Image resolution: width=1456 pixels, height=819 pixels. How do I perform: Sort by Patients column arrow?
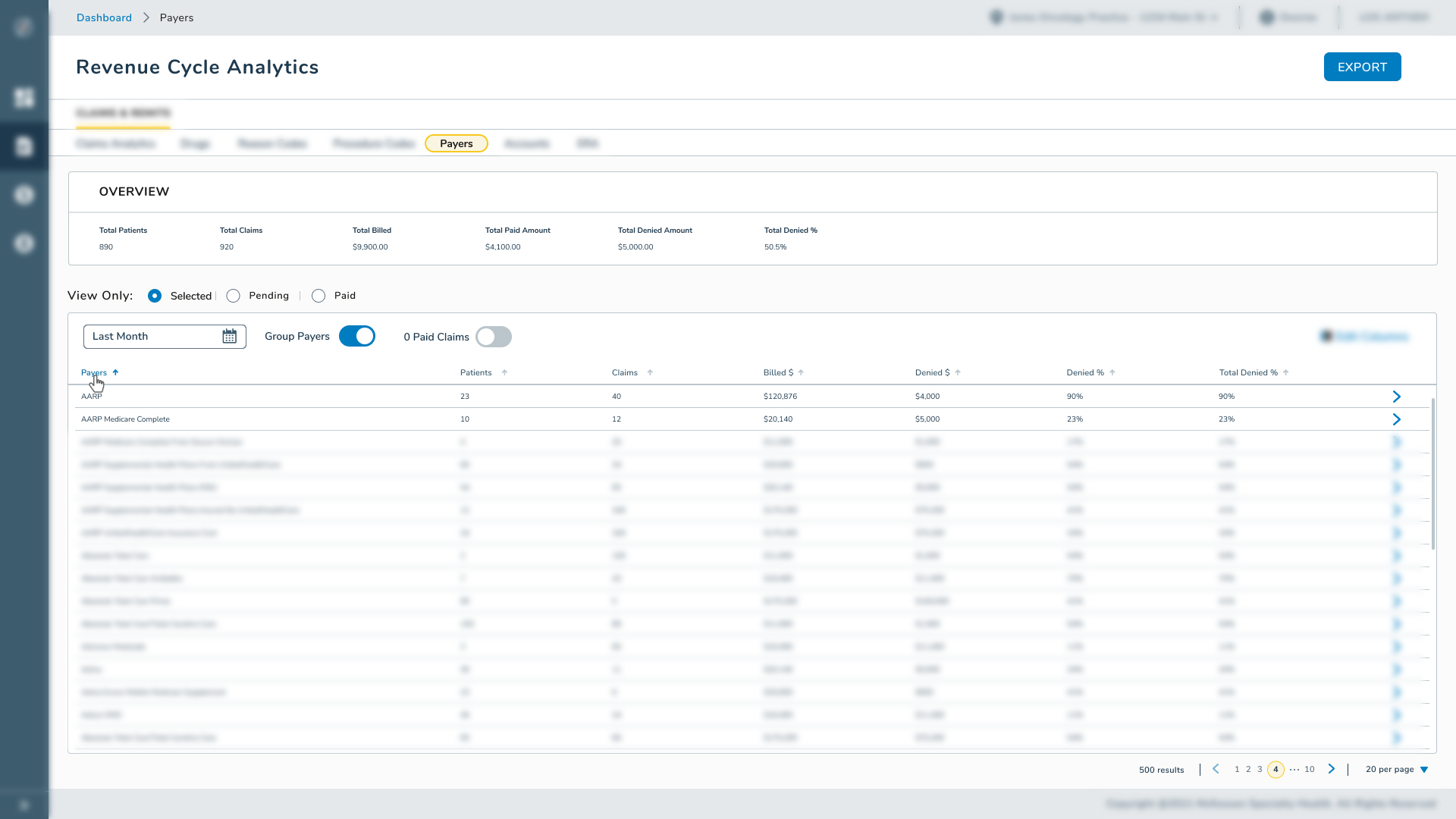coord(504,372)
